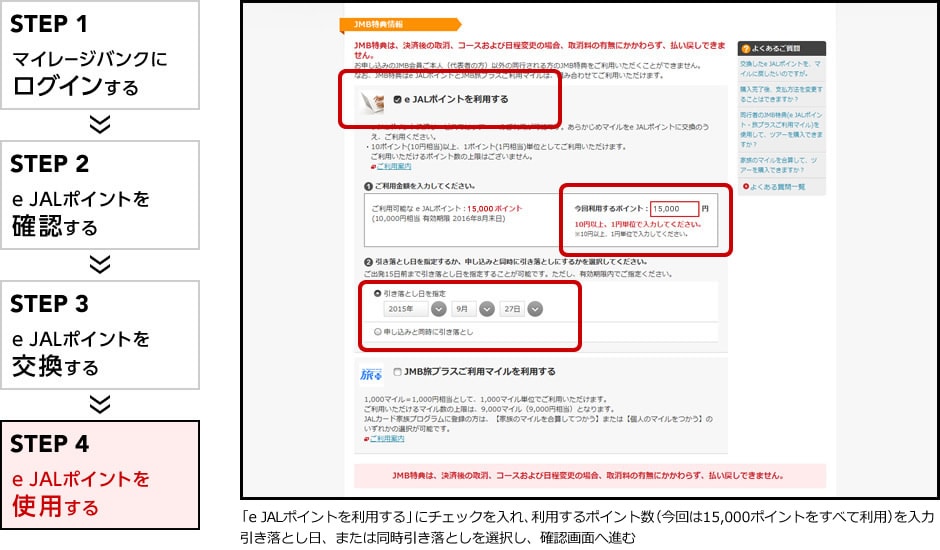Open the 27日 day dropdown arrow
940x550 pixels.
coord(535,309)
